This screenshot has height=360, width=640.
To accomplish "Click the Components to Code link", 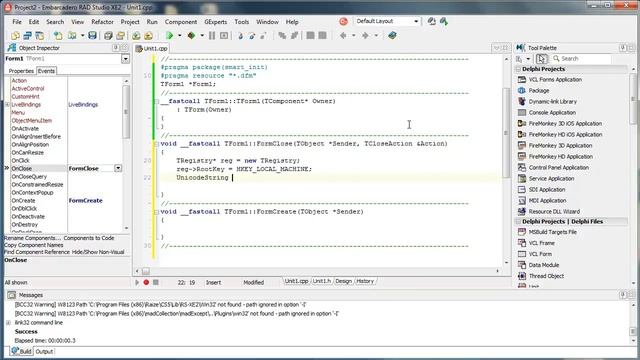I will [89, 238].
